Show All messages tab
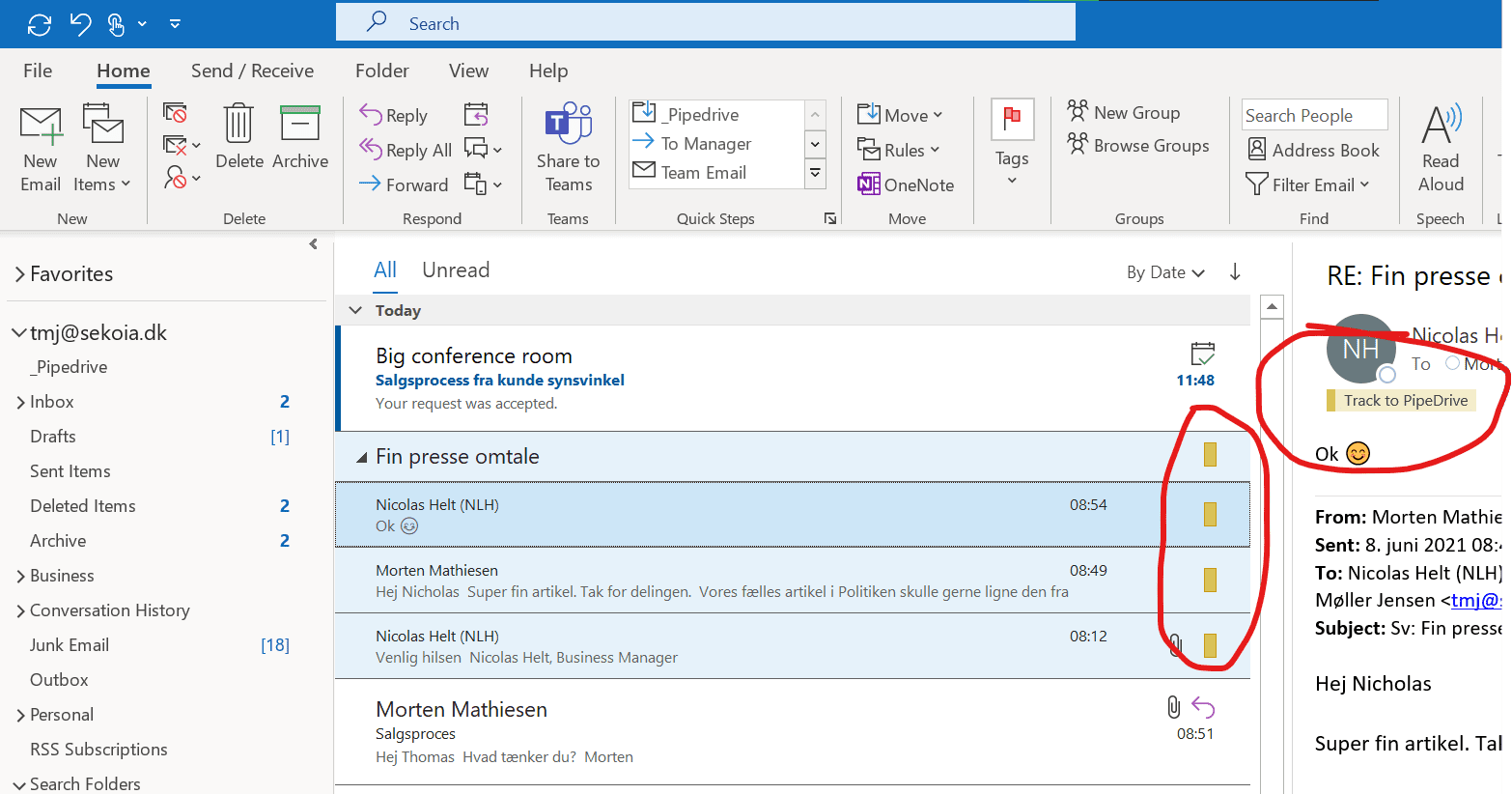Screen dimensions: 1512x794 (385, 270)
